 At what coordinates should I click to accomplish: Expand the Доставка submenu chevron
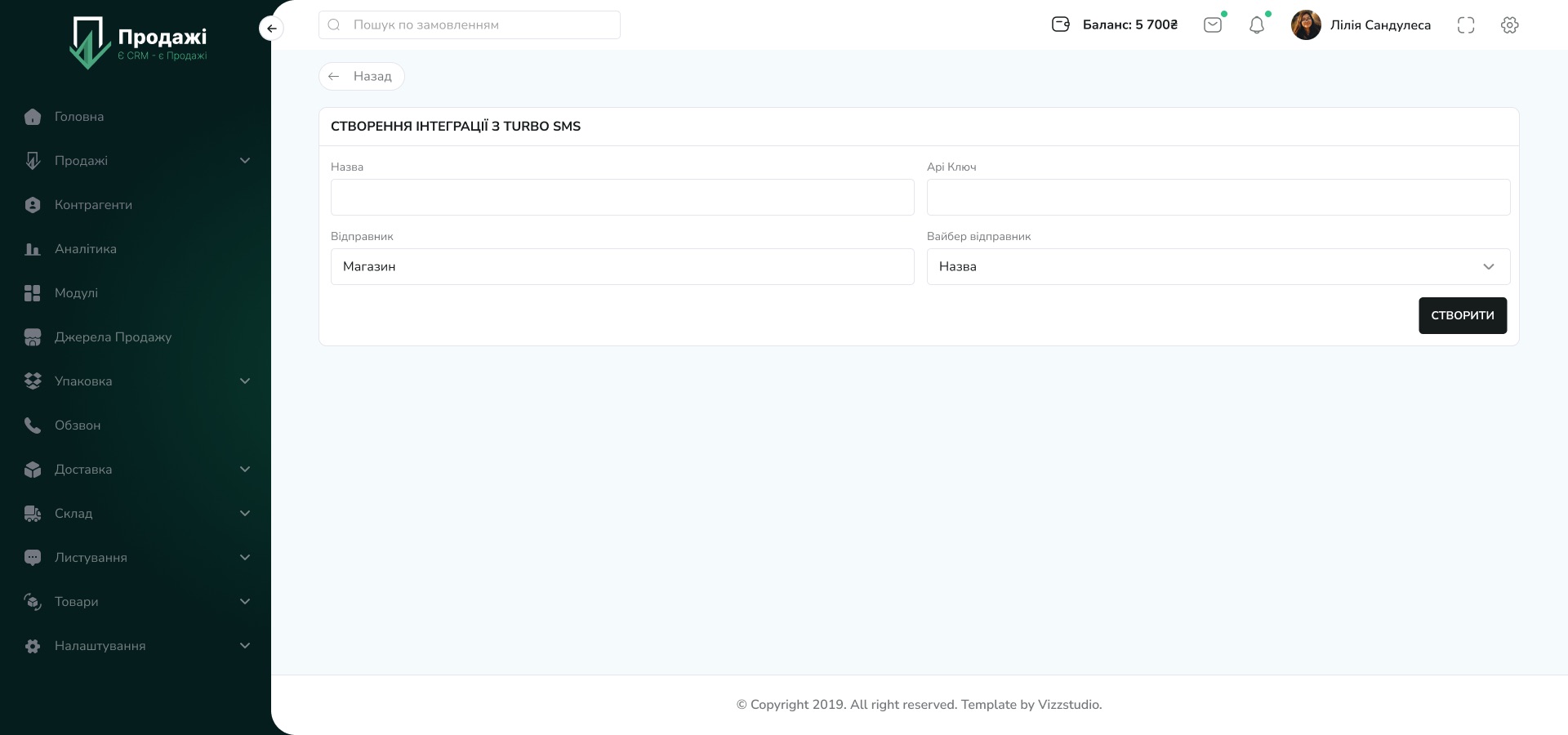[x=245, y=470]
